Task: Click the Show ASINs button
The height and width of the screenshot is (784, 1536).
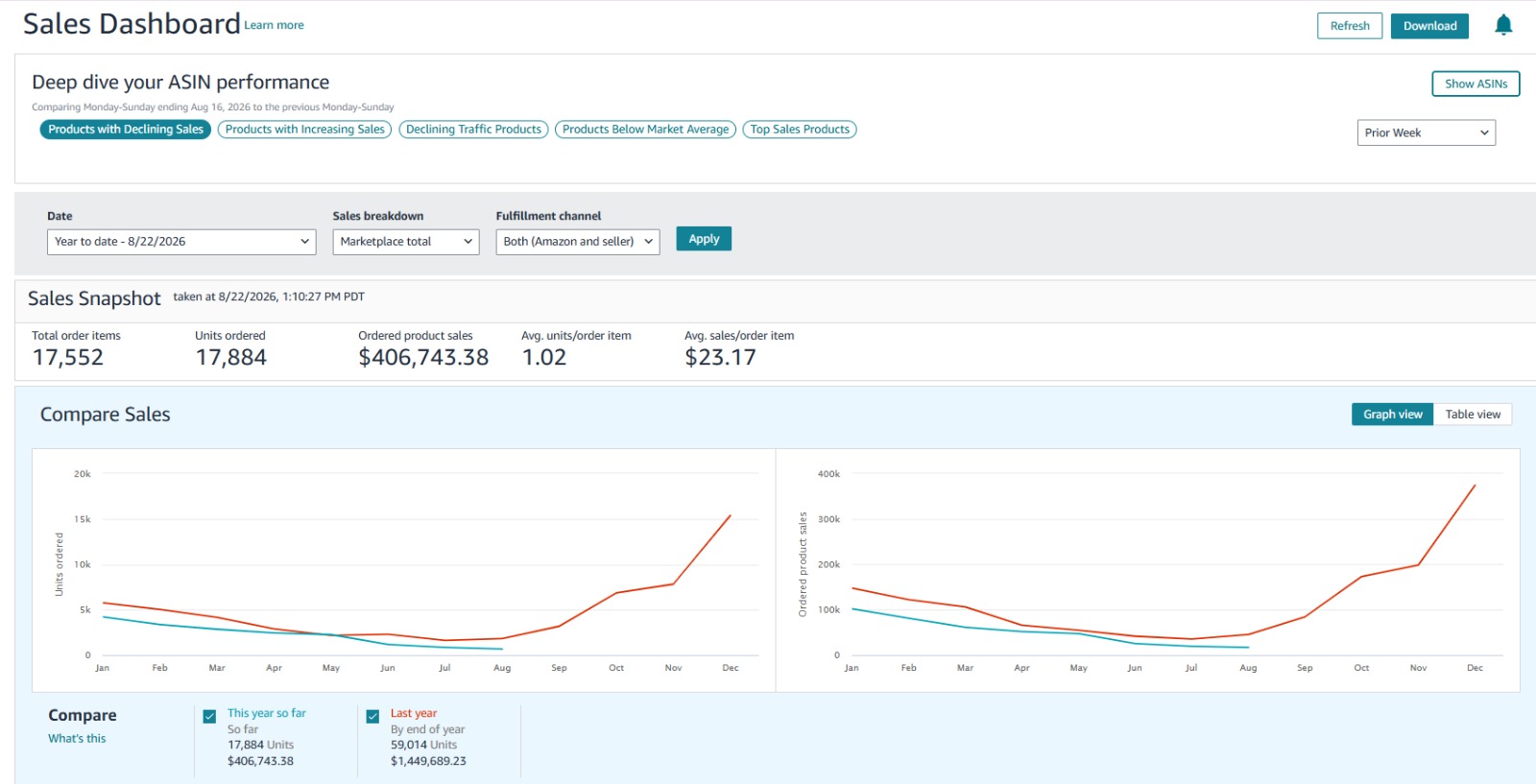Action: coord(1476,83)
